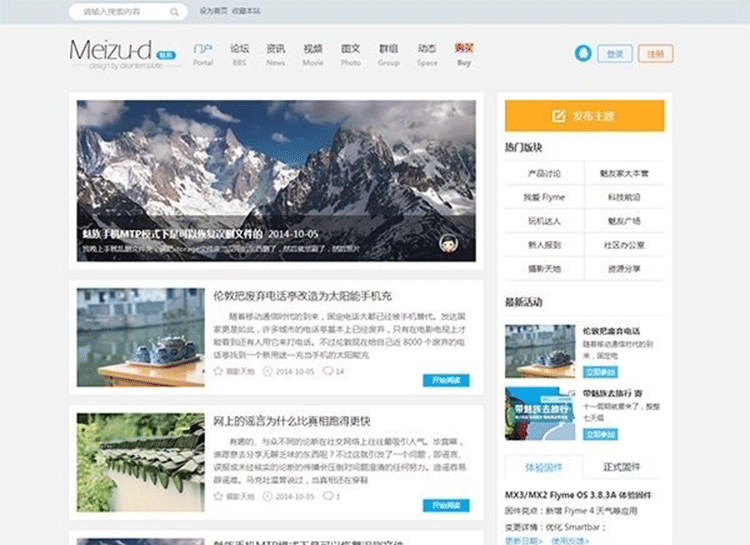750x545 pixels.
Task: Click the orange 发布主题 post button
Action: (585, 115)
